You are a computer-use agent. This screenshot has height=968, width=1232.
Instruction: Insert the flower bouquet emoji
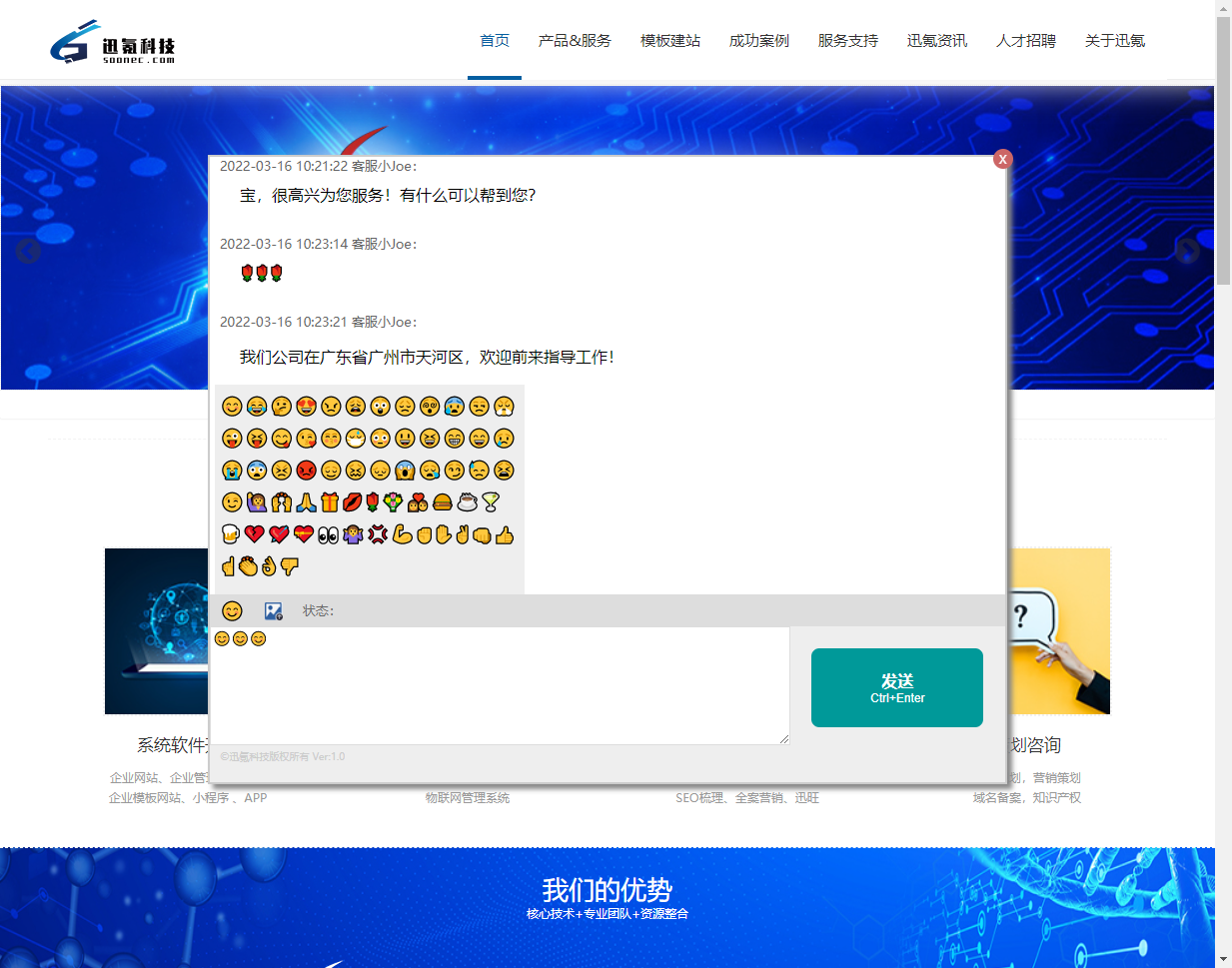[393, 502]
